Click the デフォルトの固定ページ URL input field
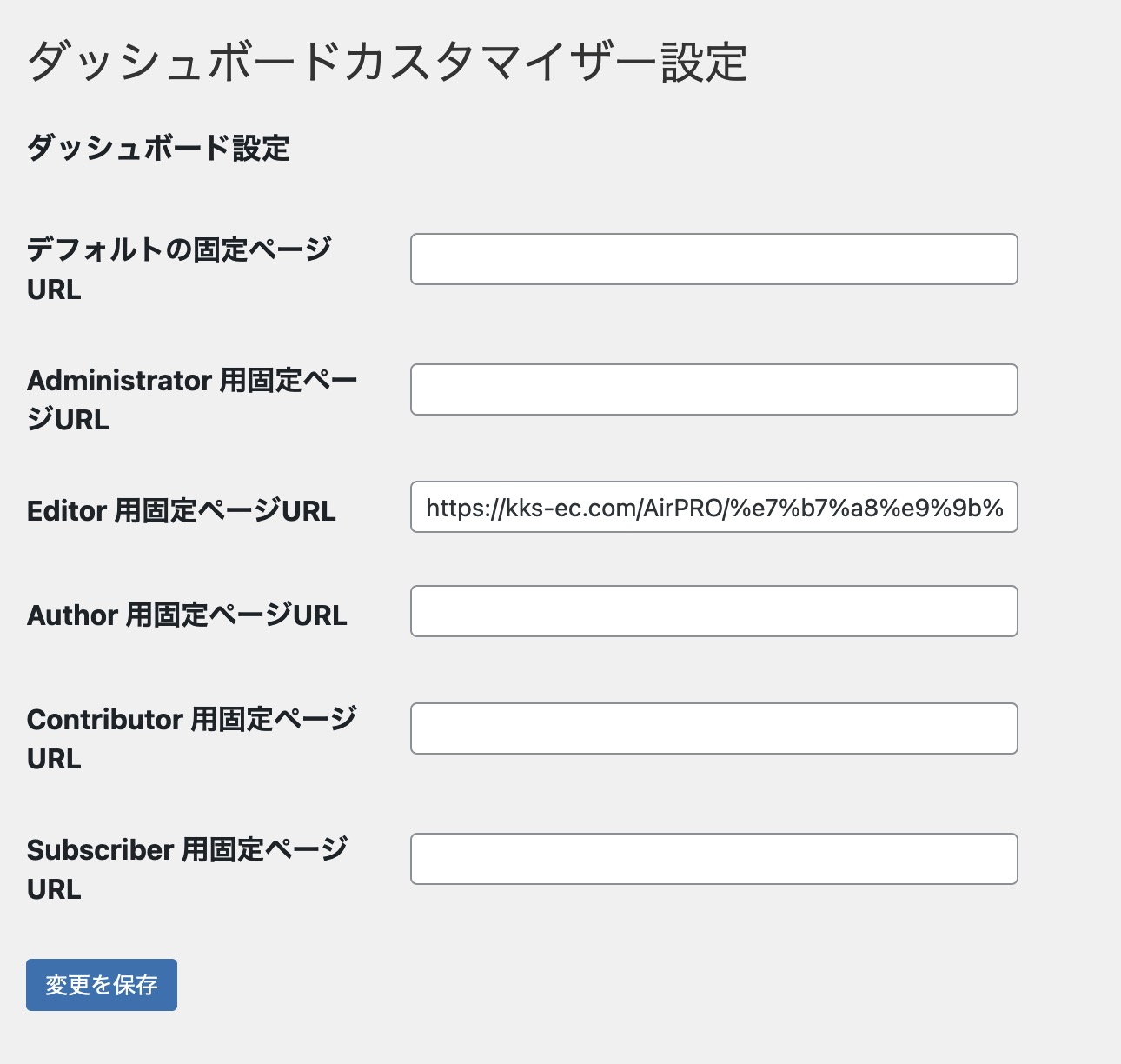 [713, 259]
